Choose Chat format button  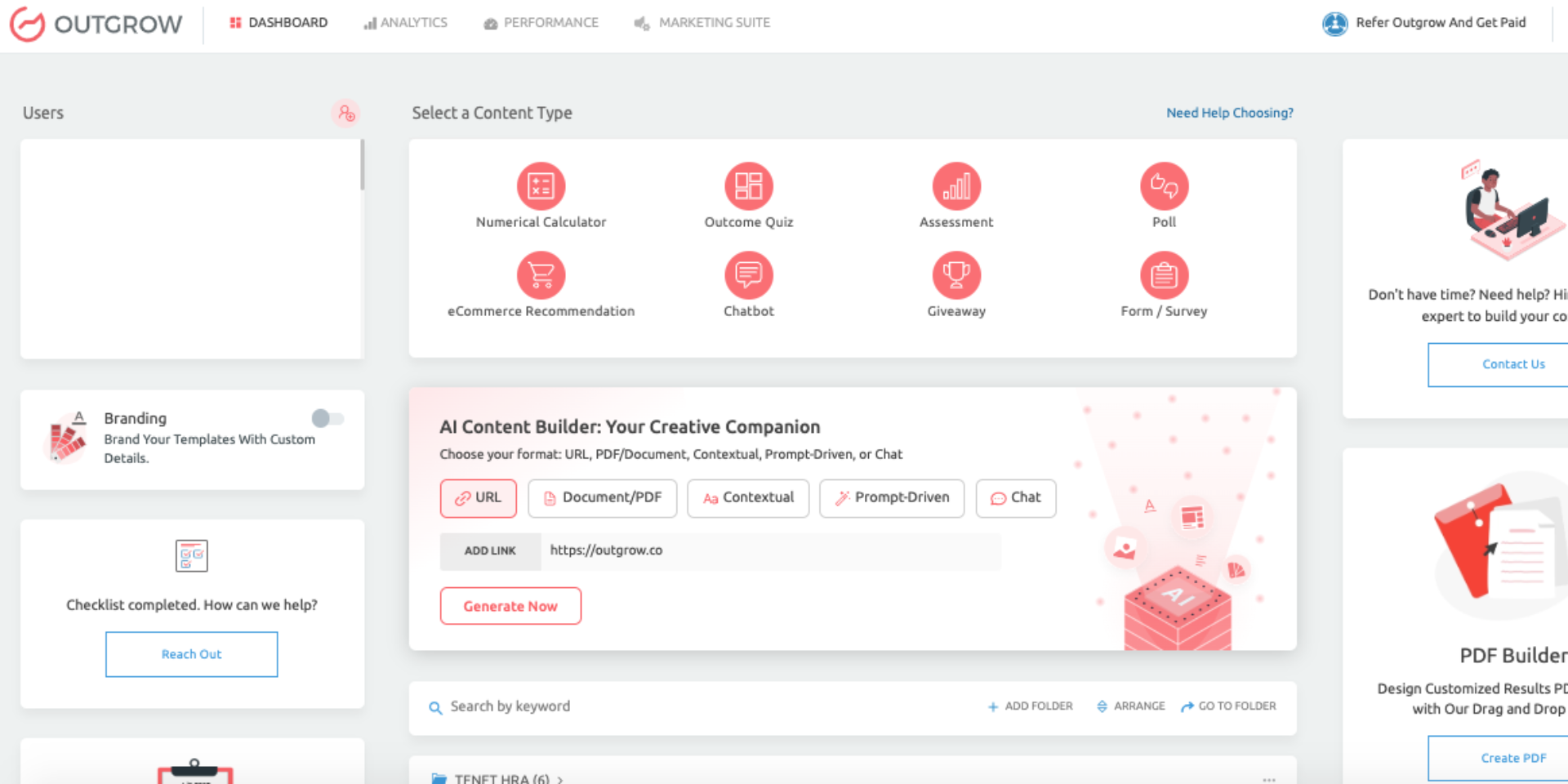click(x=1016, y=498)
